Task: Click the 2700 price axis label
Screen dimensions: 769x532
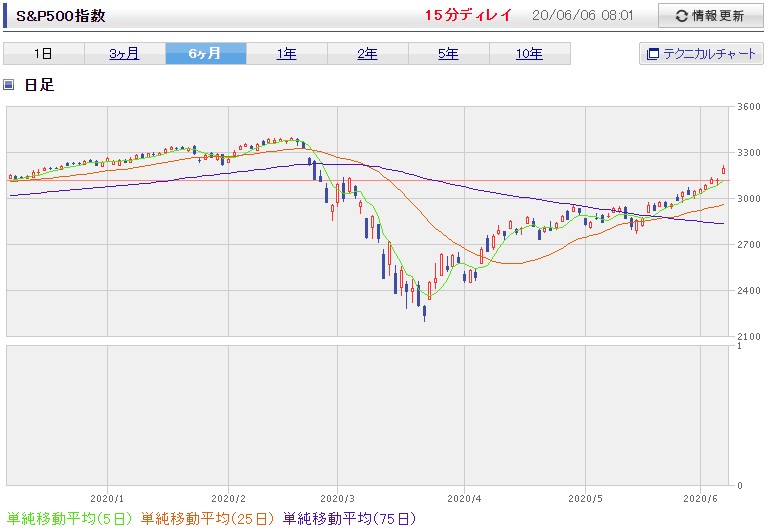Action: [749, 245]
